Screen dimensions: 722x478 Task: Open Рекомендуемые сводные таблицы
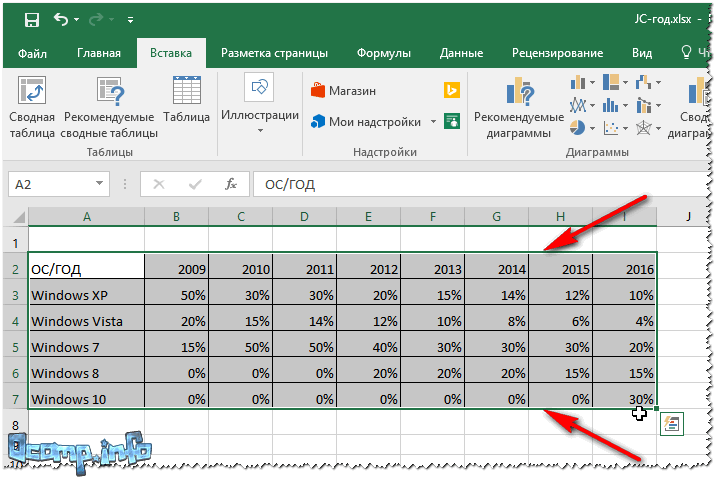coord(109,108)
